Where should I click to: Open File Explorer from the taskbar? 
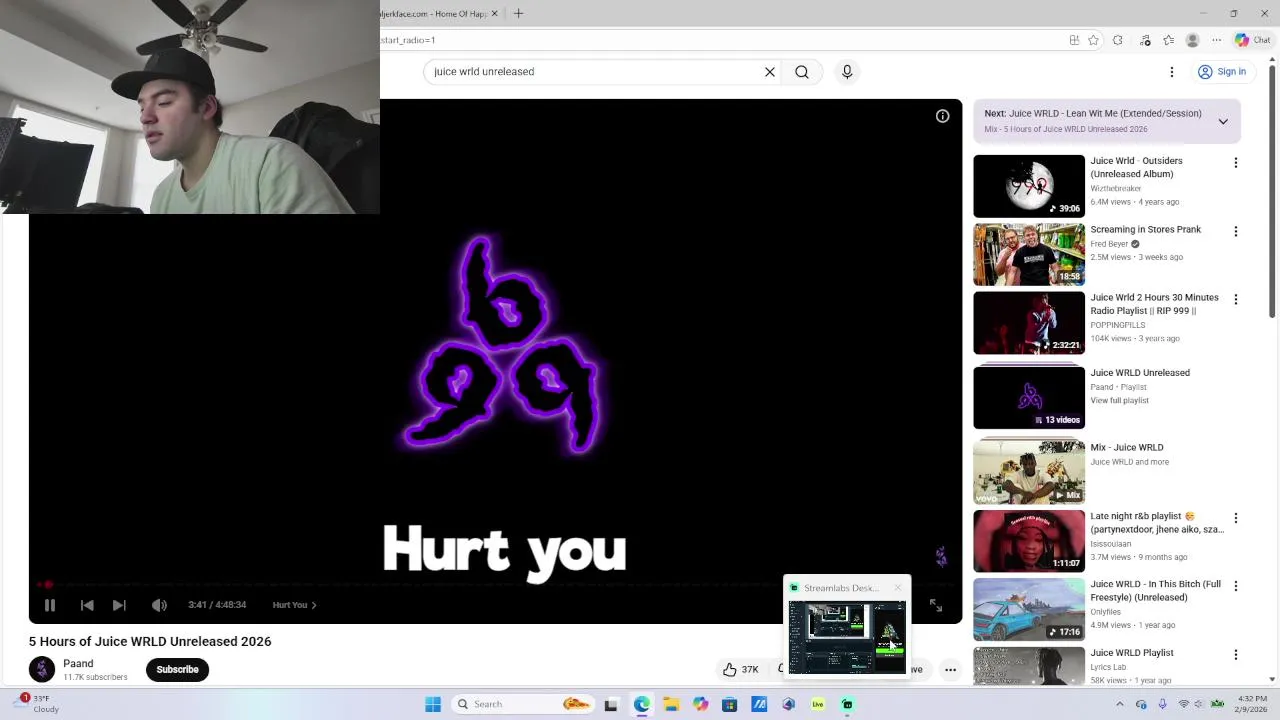tap(671, 704)
